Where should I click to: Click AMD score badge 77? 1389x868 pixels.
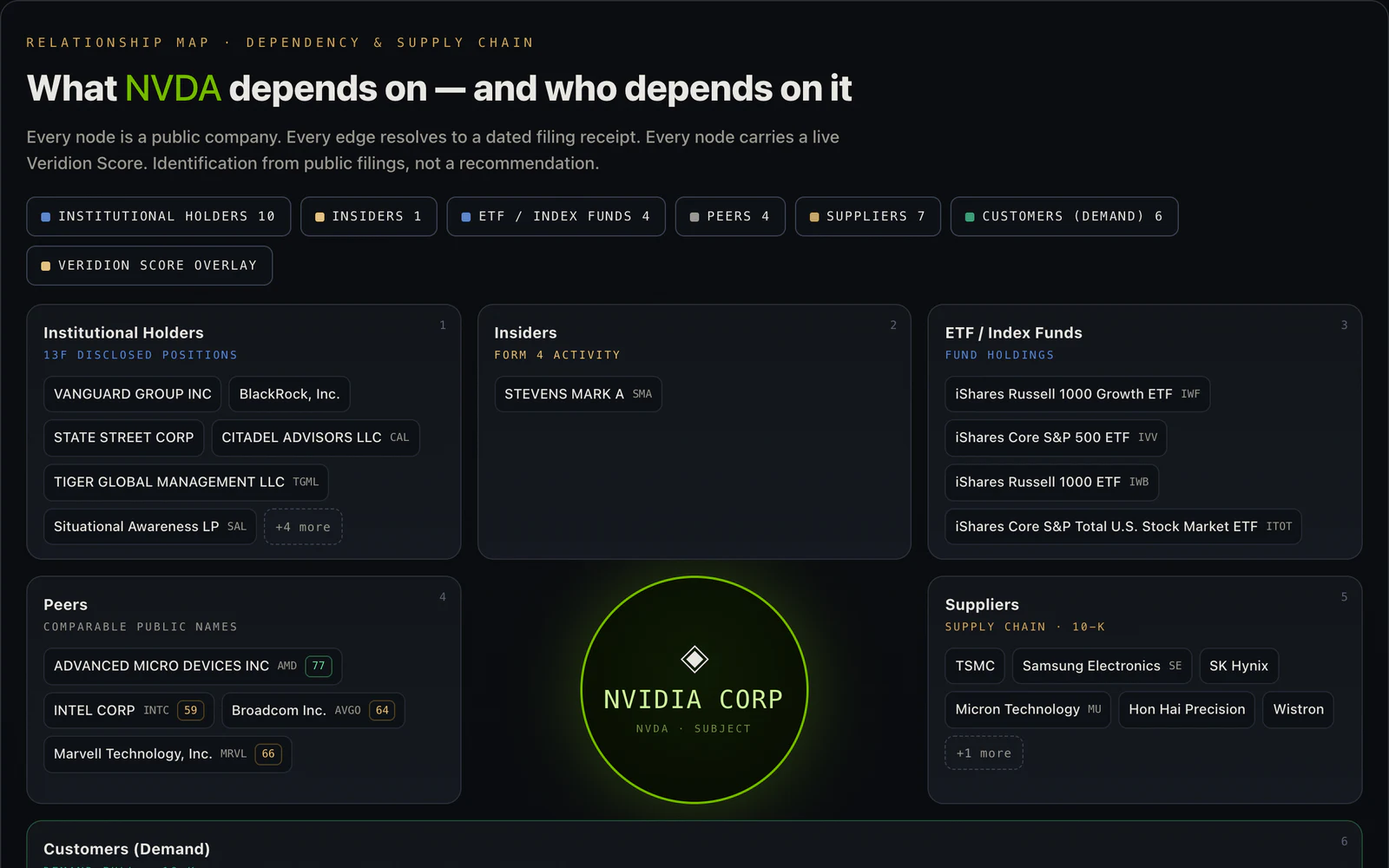319,666
